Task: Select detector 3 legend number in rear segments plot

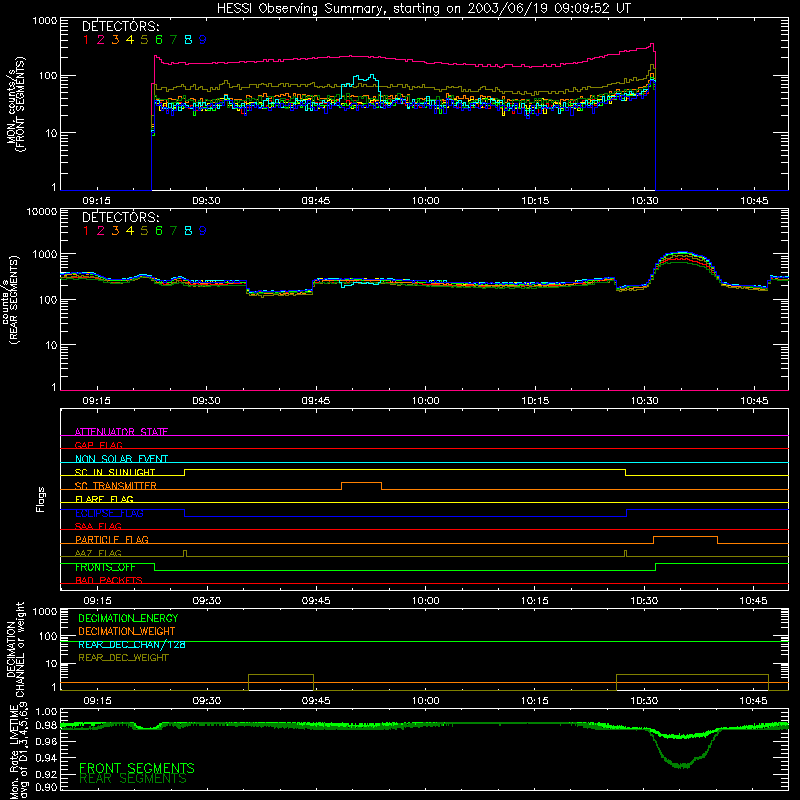Action: click(x=115, y=231)
